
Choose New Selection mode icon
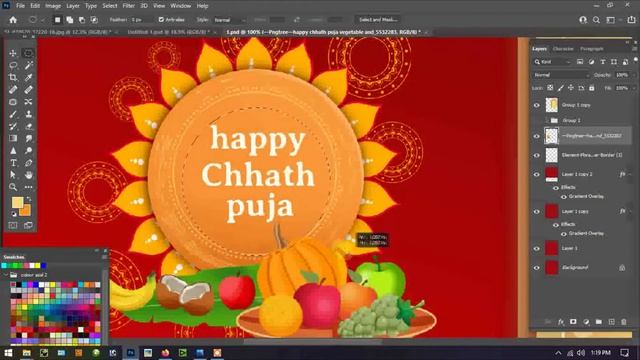(58, 20)
